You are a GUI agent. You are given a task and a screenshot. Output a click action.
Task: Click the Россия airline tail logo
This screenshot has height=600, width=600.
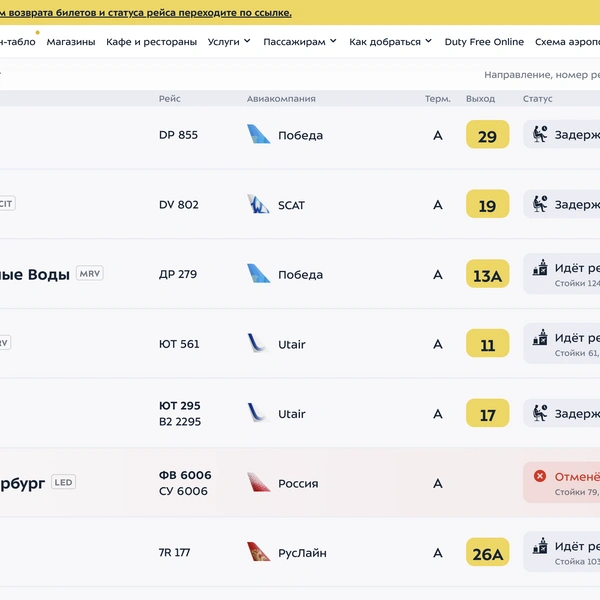click(x=259, y=483)
